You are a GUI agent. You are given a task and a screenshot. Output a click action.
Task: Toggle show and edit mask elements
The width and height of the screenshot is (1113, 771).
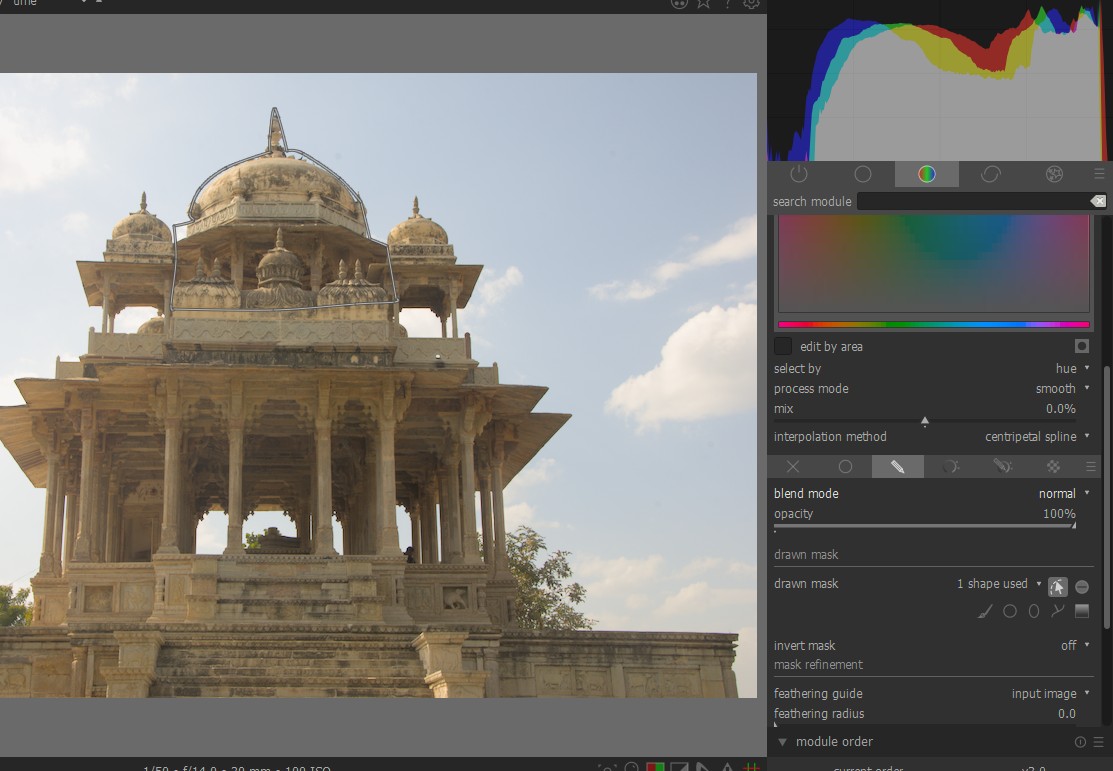[x=1058, y=586]
